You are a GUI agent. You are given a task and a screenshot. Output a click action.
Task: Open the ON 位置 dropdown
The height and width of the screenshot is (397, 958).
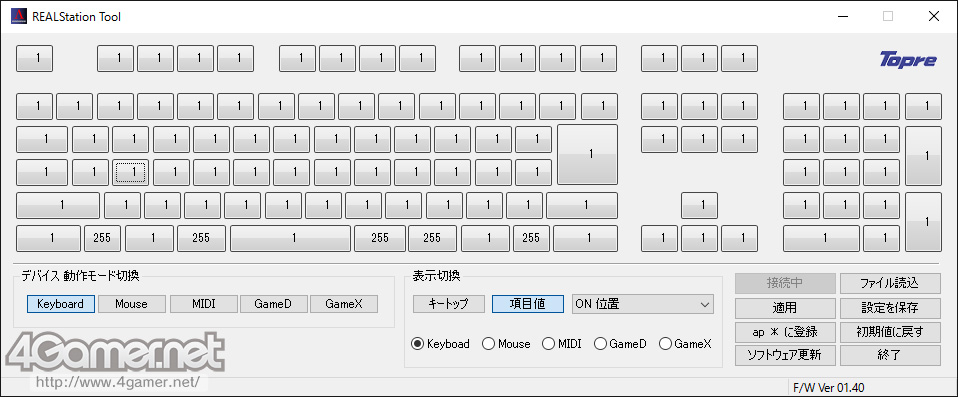[643, 304]
